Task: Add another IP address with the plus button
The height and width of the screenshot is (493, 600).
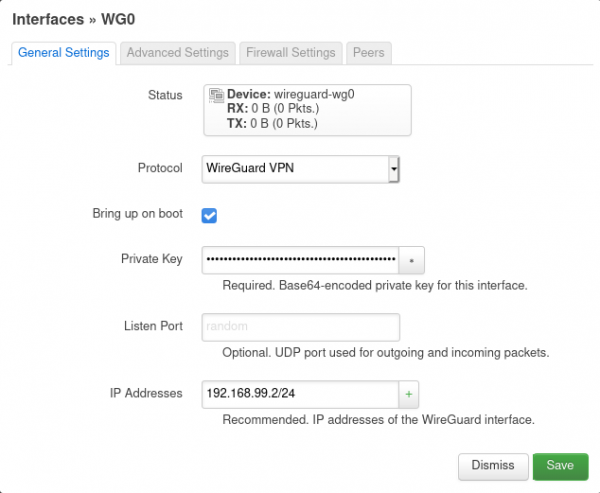Action: 408,393
